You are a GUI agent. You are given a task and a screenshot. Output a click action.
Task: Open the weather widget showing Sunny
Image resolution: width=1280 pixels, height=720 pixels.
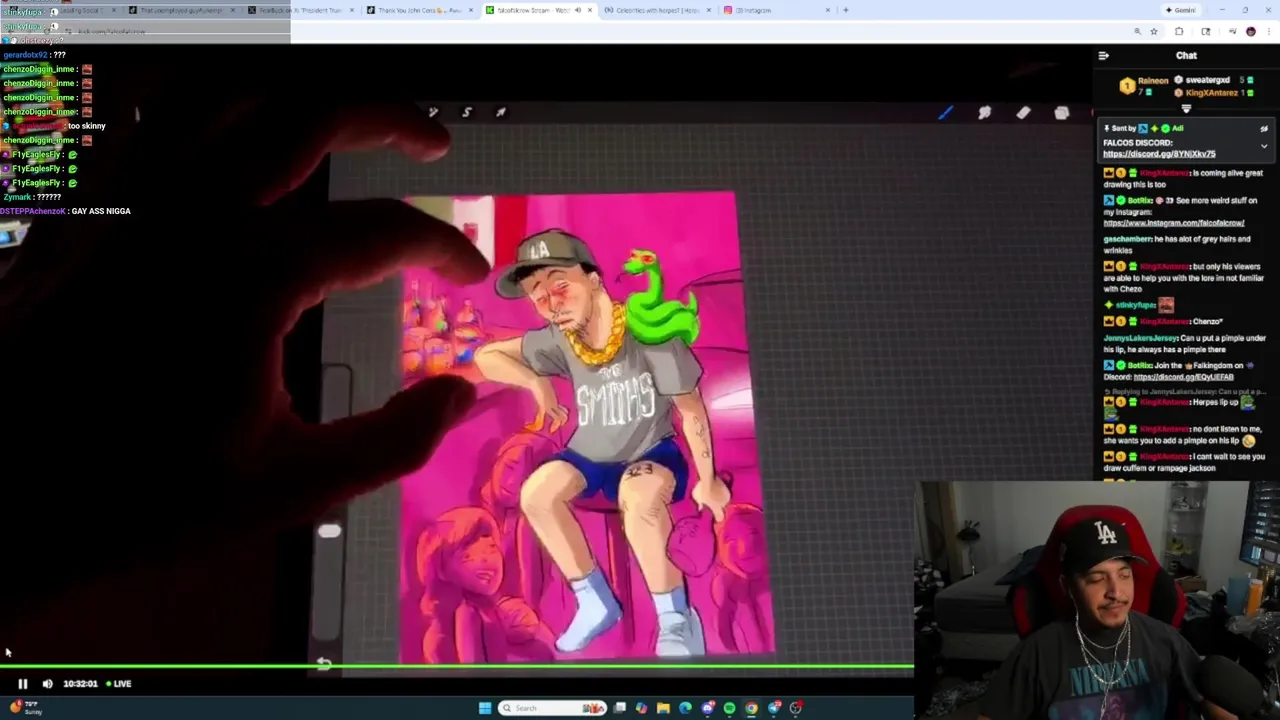pyautogui.click(x=27, y=708)
